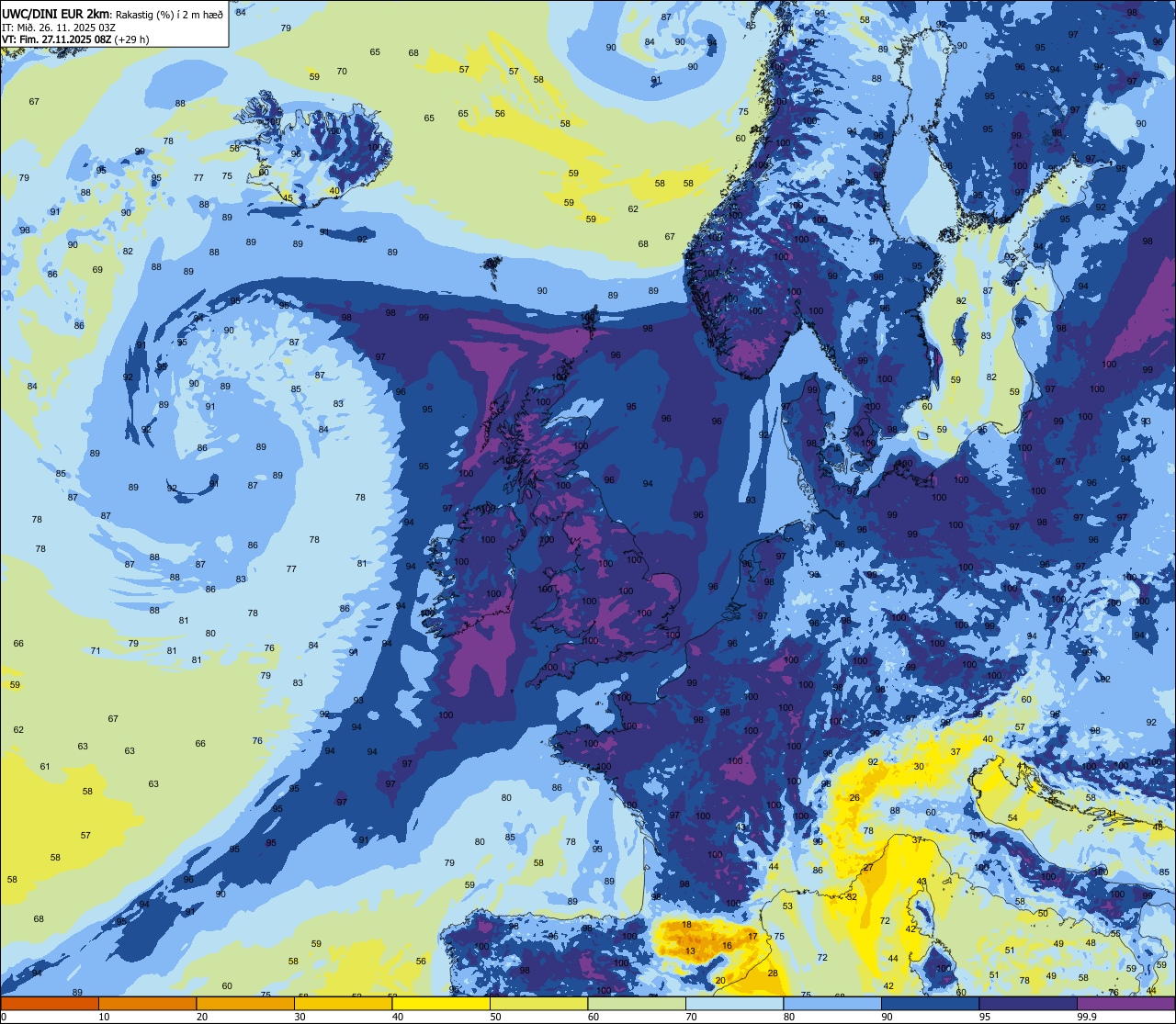1176x1024 pixels.
Task: Click the '10' tick label on the legend bar
Action: pos(104,1017)
